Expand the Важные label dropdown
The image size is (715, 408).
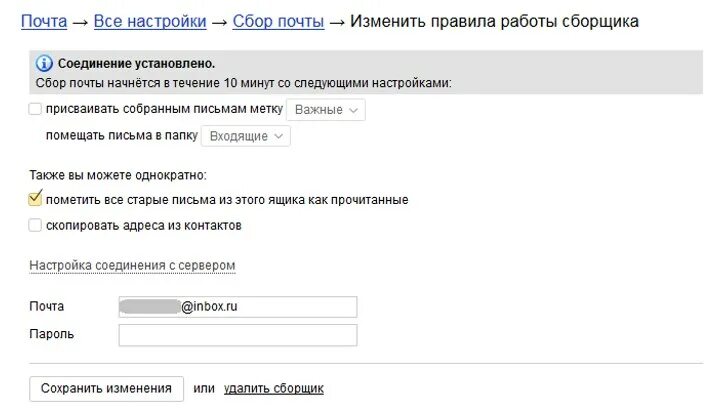click(326, 110)
